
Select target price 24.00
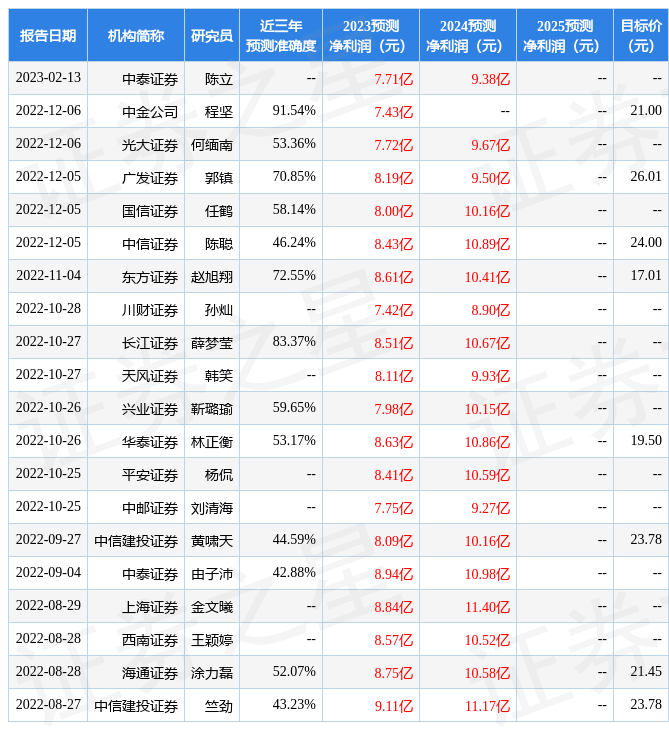(x=646, y=243)
